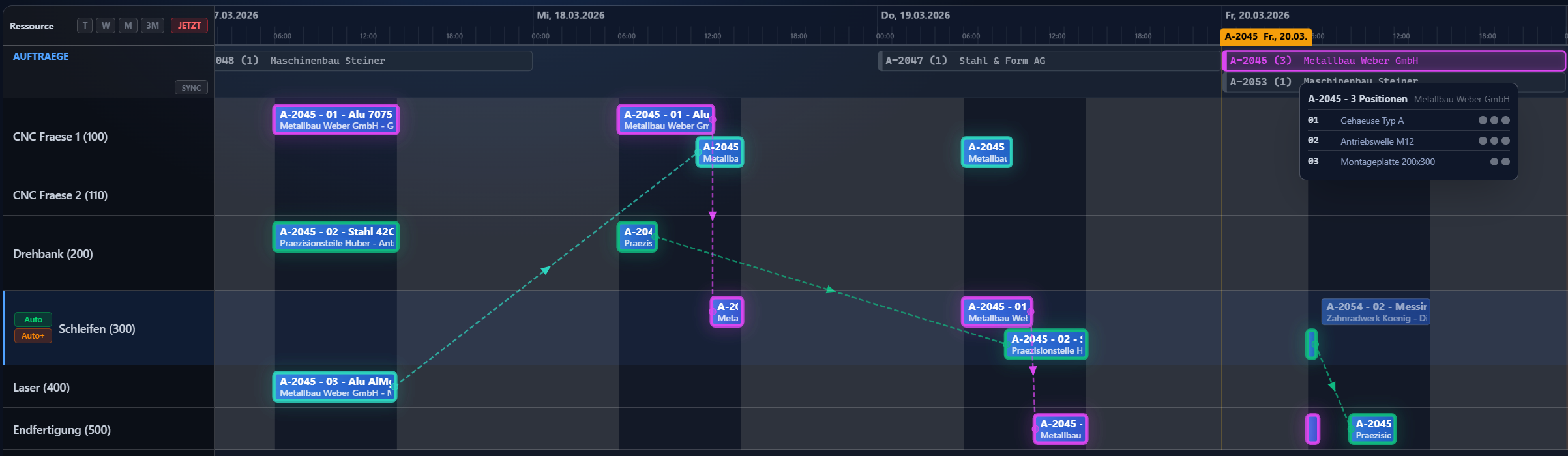Select the CNC Fraese 2 (110) resource row
The width and height of the screenshot is (1568, 456).
[x=60, y=195]
